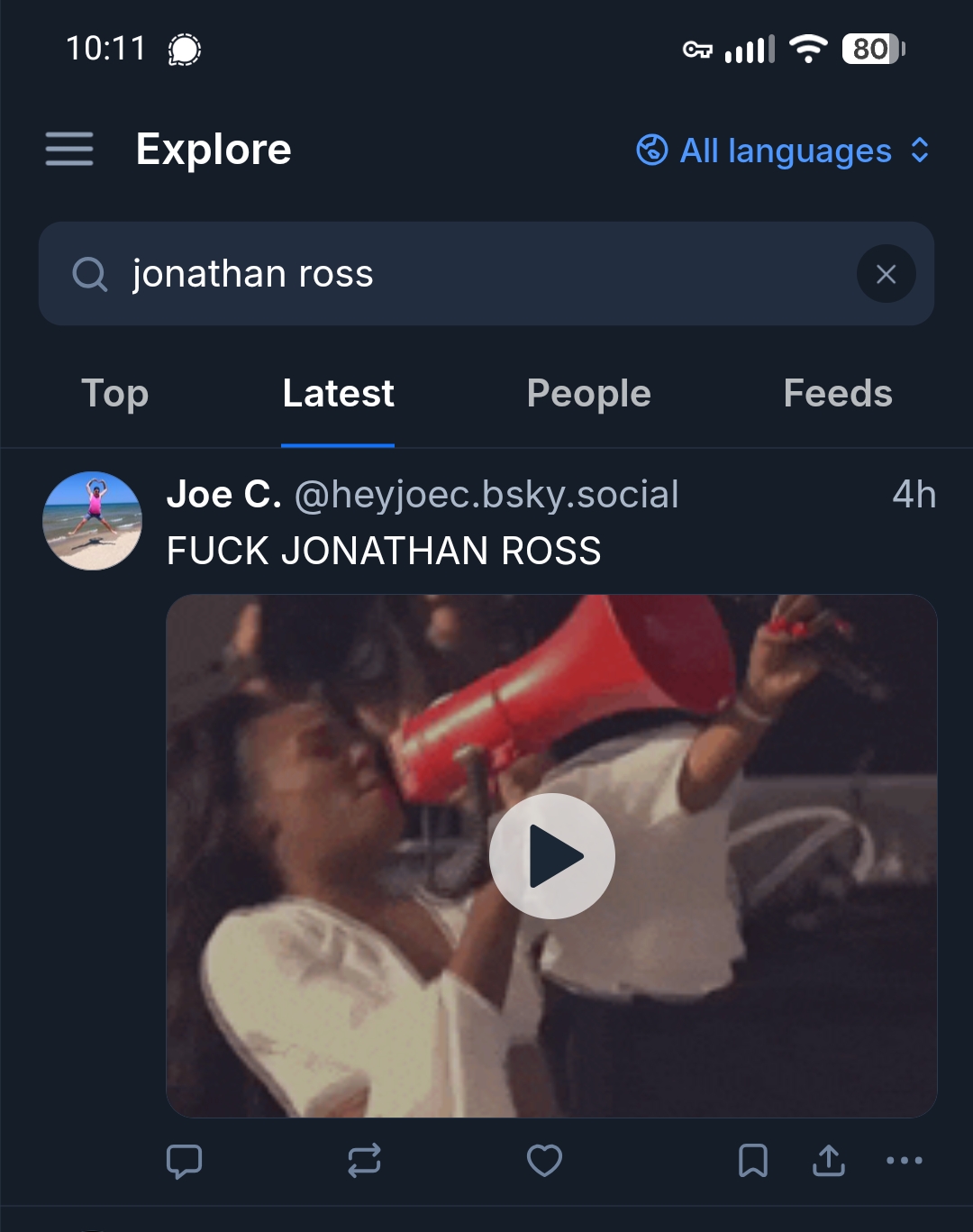Switch to the People tab
Viewport: 973px width, 1232px height.
click(588, 394)
